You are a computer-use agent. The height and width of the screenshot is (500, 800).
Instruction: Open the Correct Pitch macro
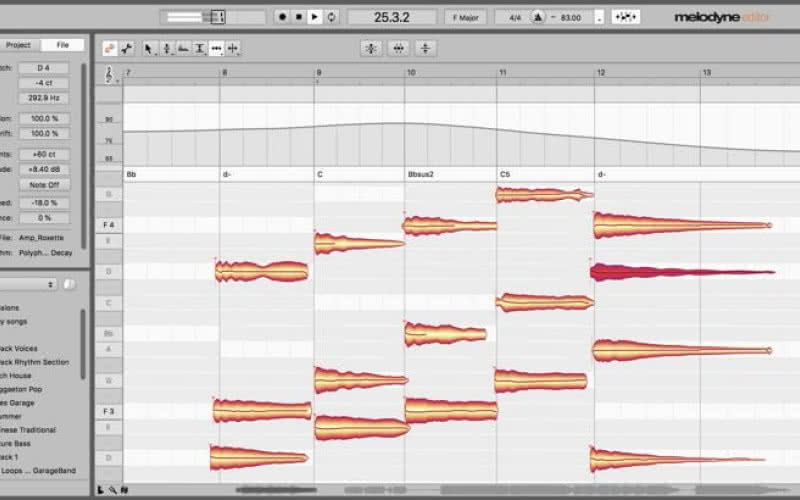coord(371,48)
